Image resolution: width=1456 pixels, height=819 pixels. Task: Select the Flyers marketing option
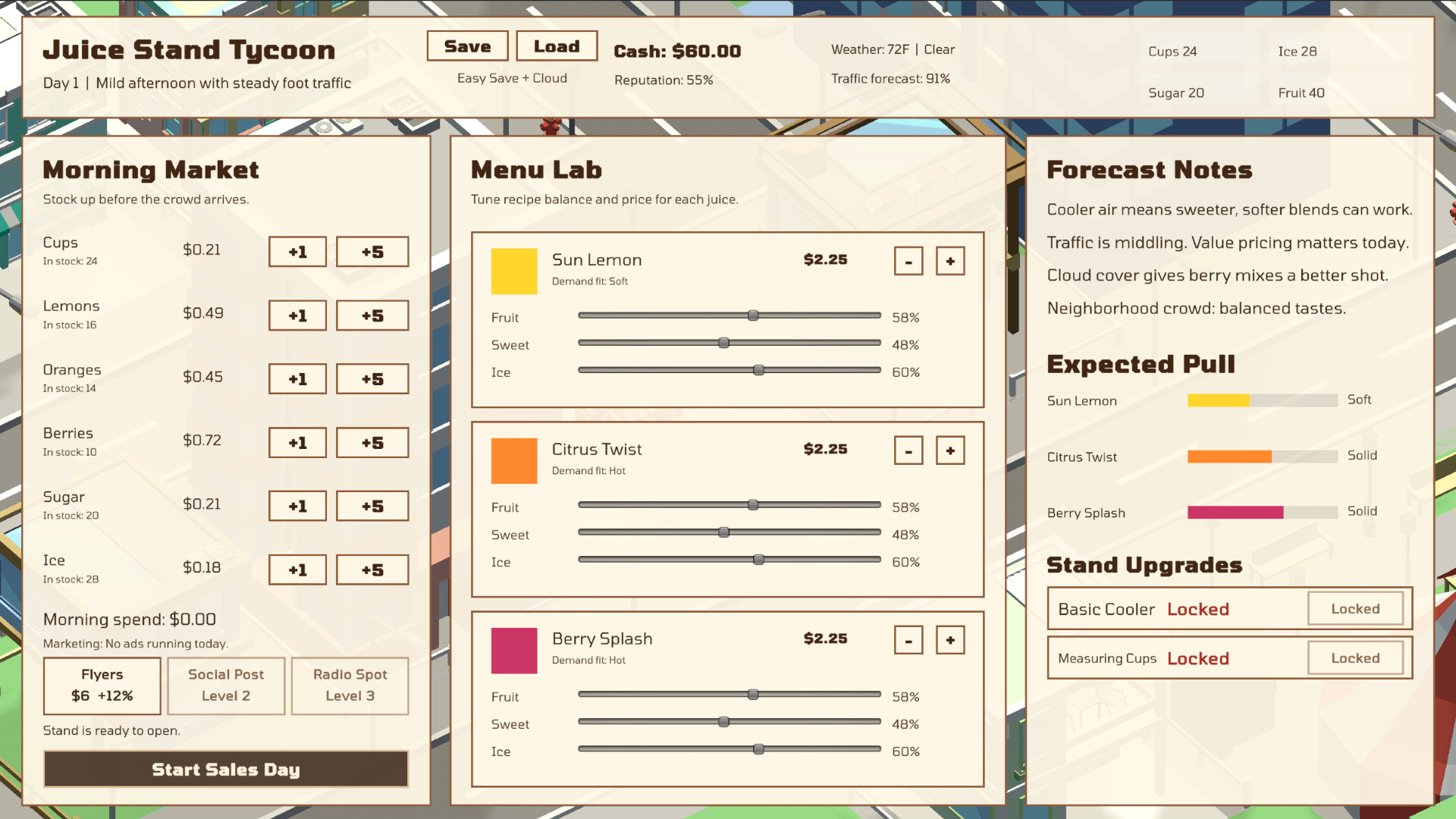(102, 686)
